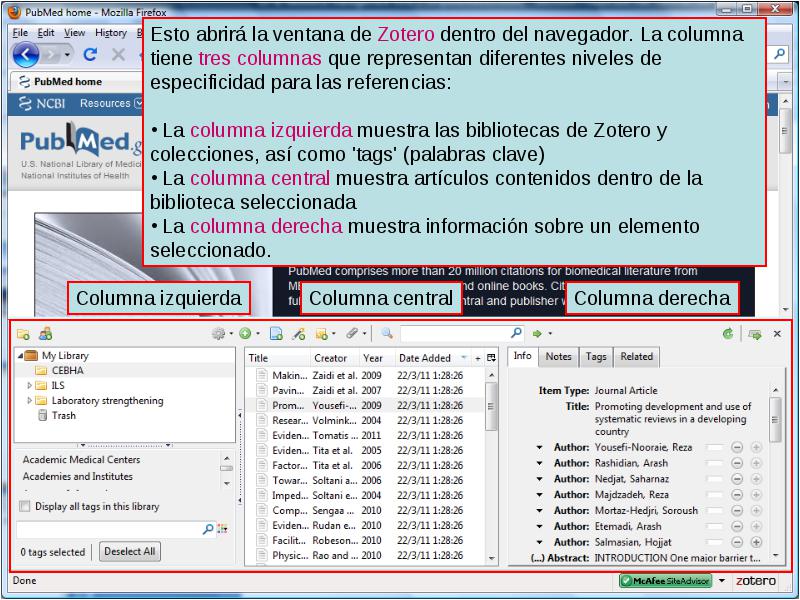Sort items by Creator column header
800x600 pixels.
(x=334, y=358)
